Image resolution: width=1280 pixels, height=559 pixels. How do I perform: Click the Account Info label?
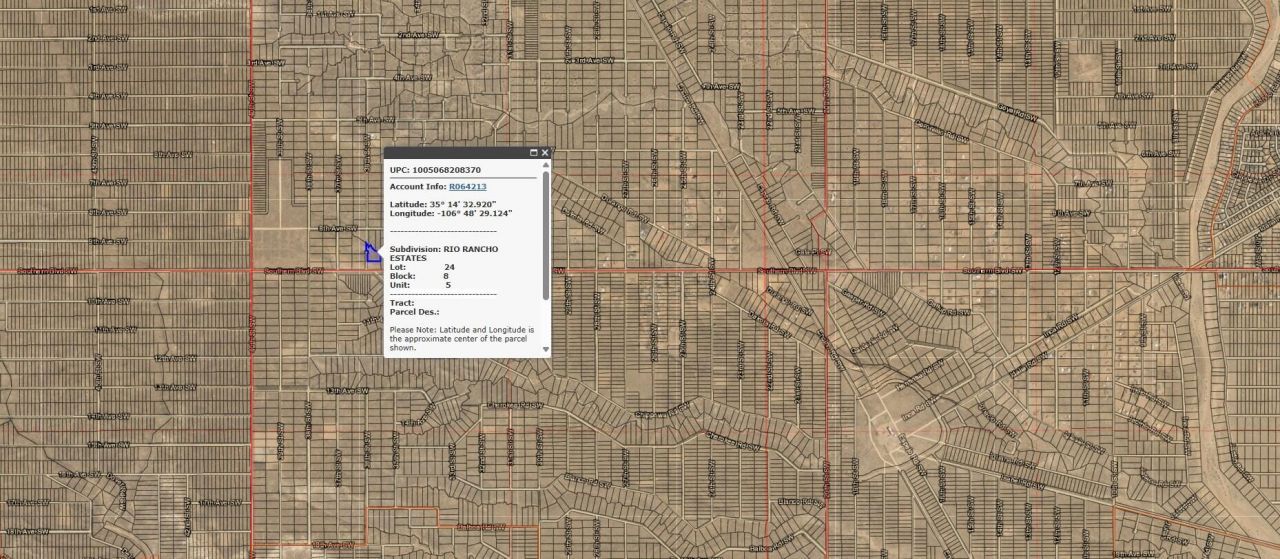(x=417, y=187)
